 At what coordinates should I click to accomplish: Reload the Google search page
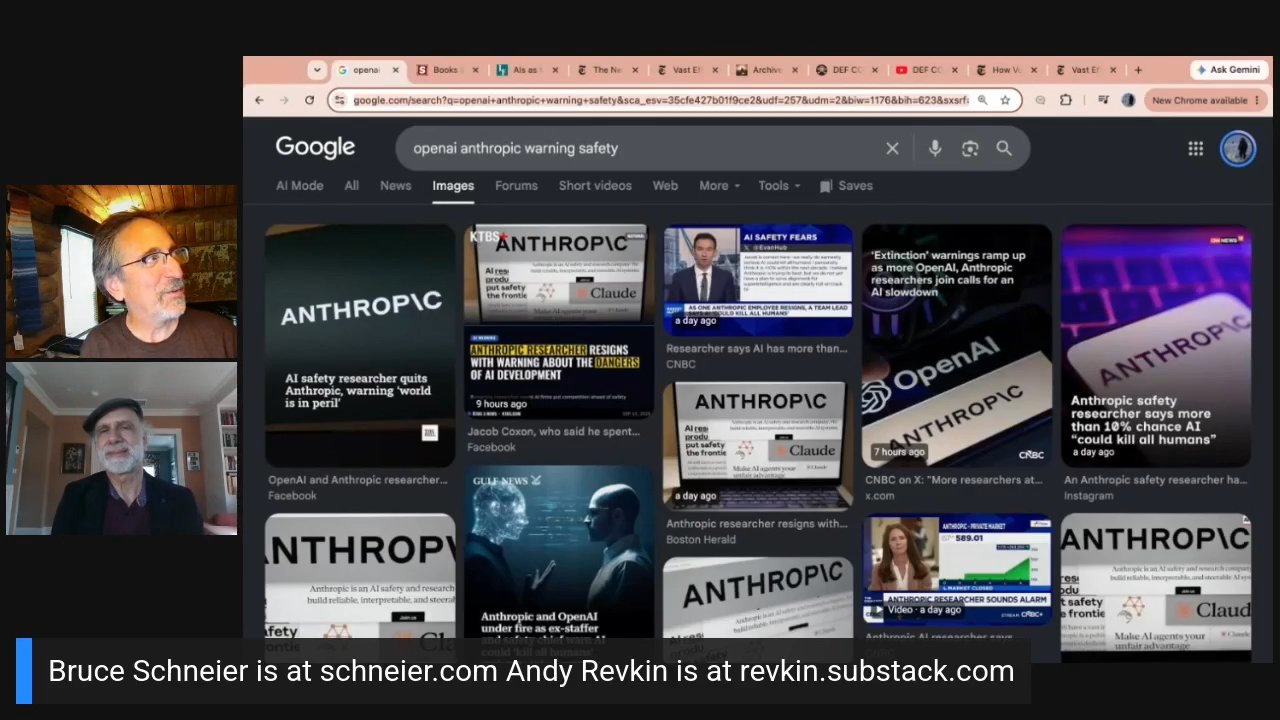(309, 100)
